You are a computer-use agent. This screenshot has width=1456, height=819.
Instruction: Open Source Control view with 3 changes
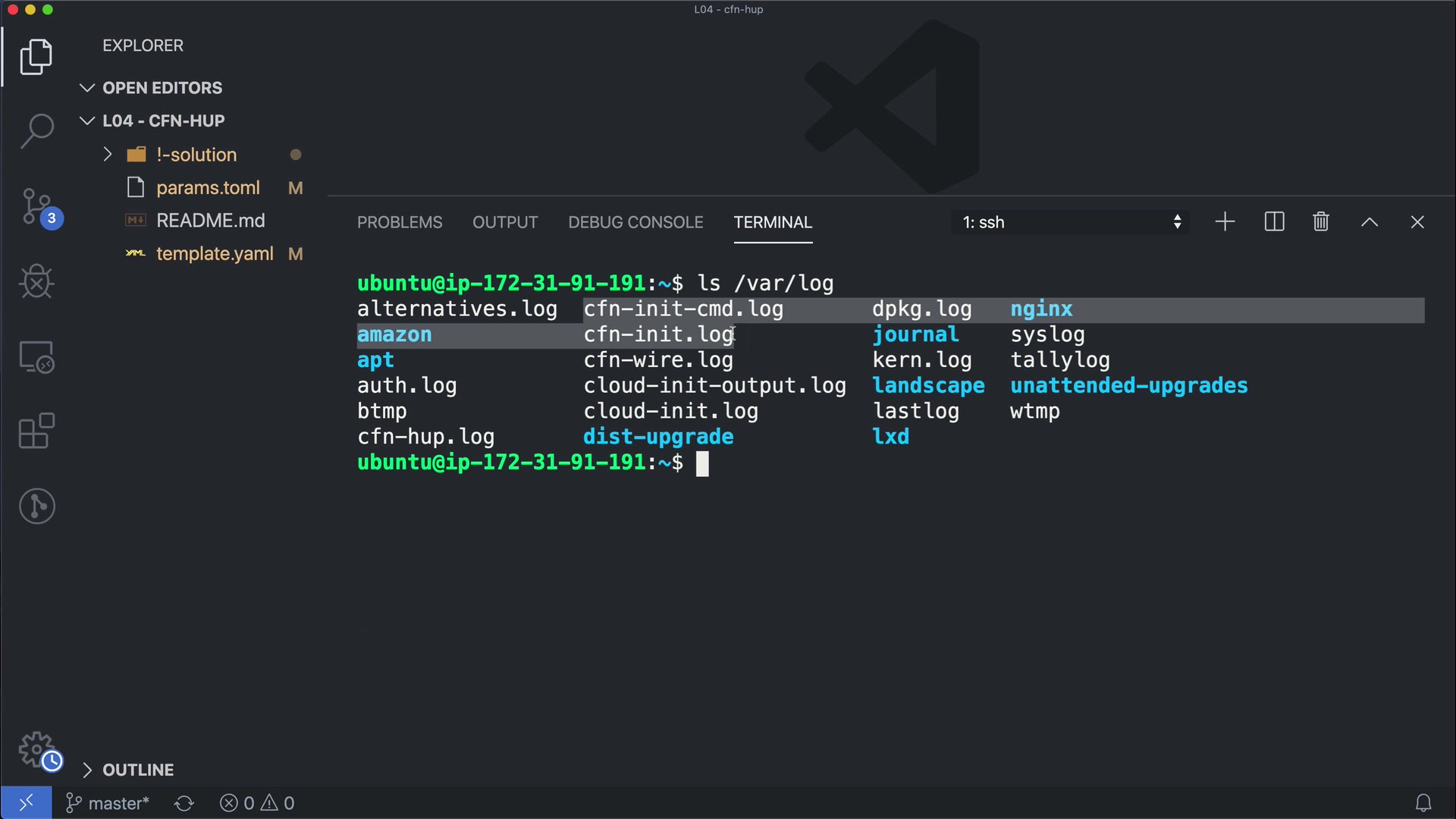click(36, 206)
